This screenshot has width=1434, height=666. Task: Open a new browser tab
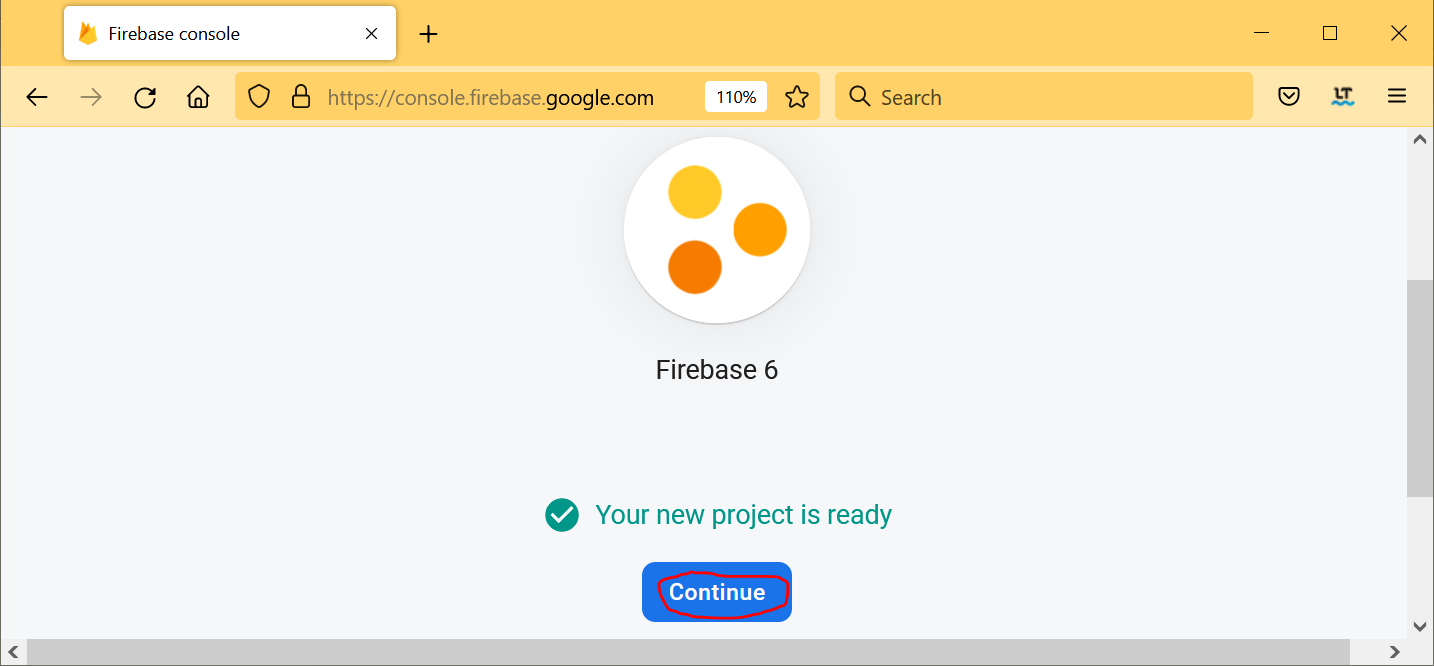tap(428, 34)
